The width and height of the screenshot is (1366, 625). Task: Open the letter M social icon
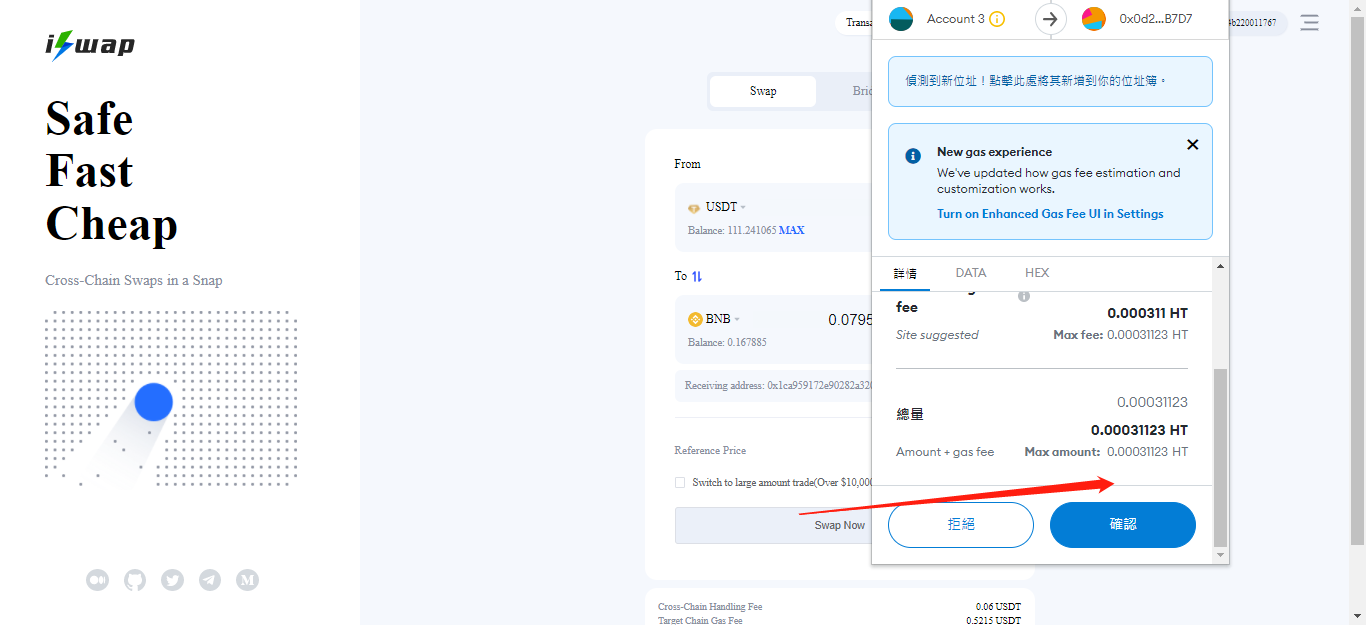pos(248,580)
